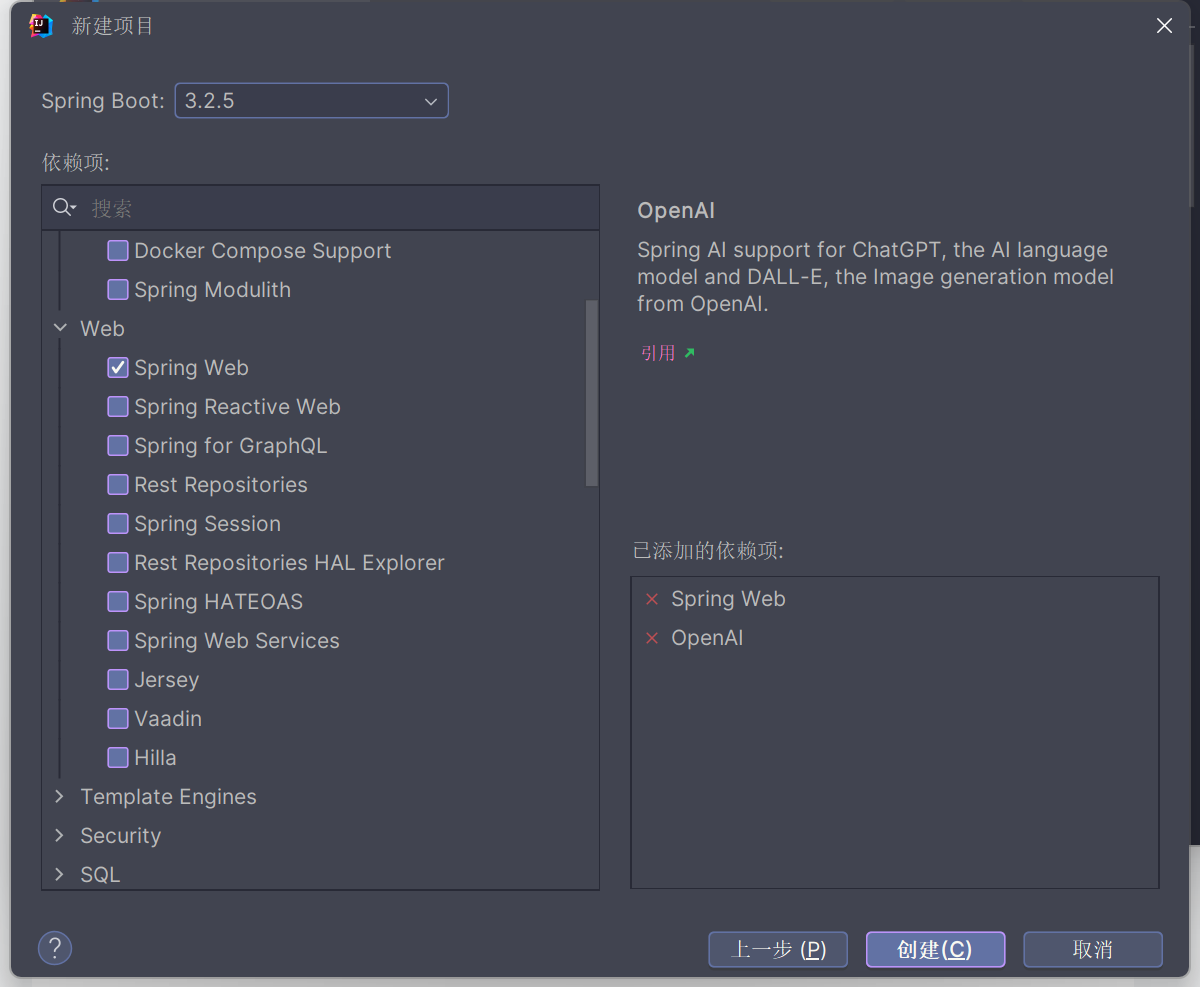Close the new project dialog
This screenshot has width=1200, height=987.
[x=1164, y=26]
